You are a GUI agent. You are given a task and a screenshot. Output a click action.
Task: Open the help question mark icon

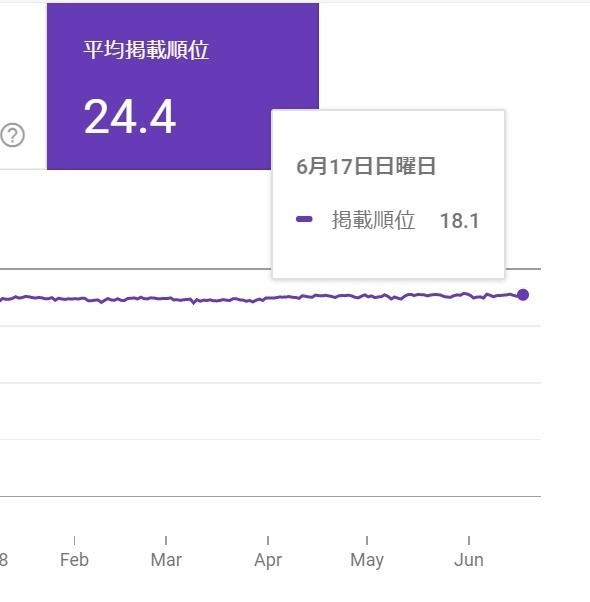tap(13, 135)
